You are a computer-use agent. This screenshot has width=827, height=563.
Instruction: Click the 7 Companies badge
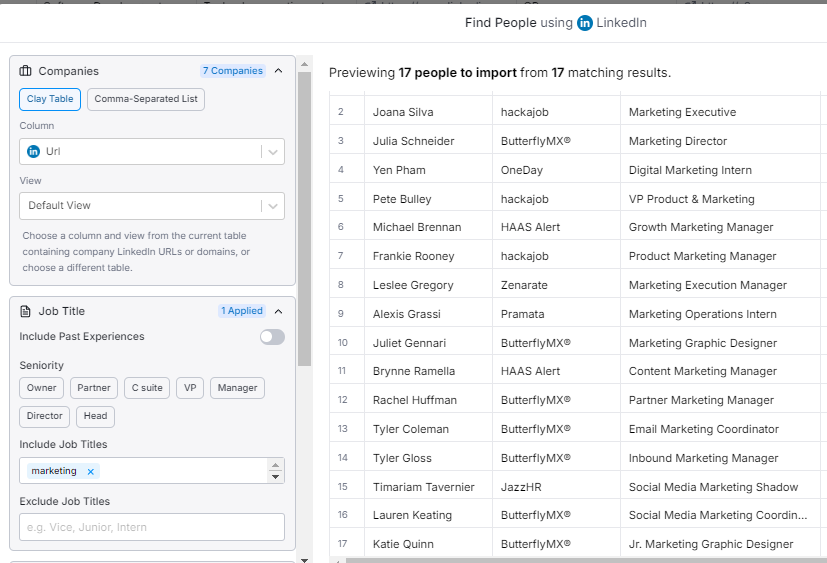click(x=233, y=71)
